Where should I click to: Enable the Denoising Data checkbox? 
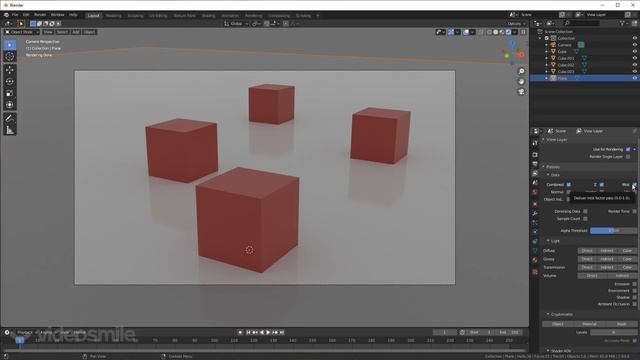point(585,211)
